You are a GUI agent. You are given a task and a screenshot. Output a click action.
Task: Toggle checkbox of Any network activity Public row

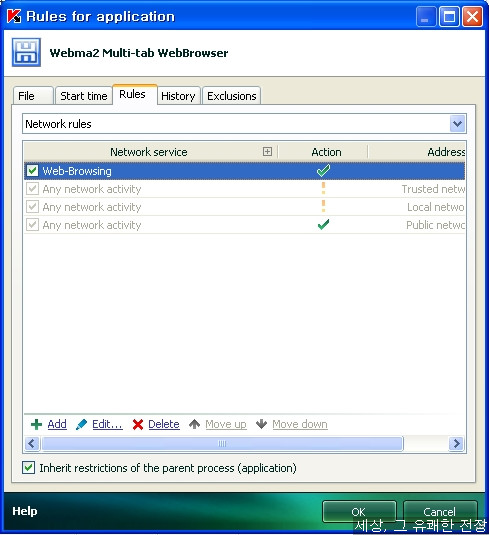click(x=32, y=225)
